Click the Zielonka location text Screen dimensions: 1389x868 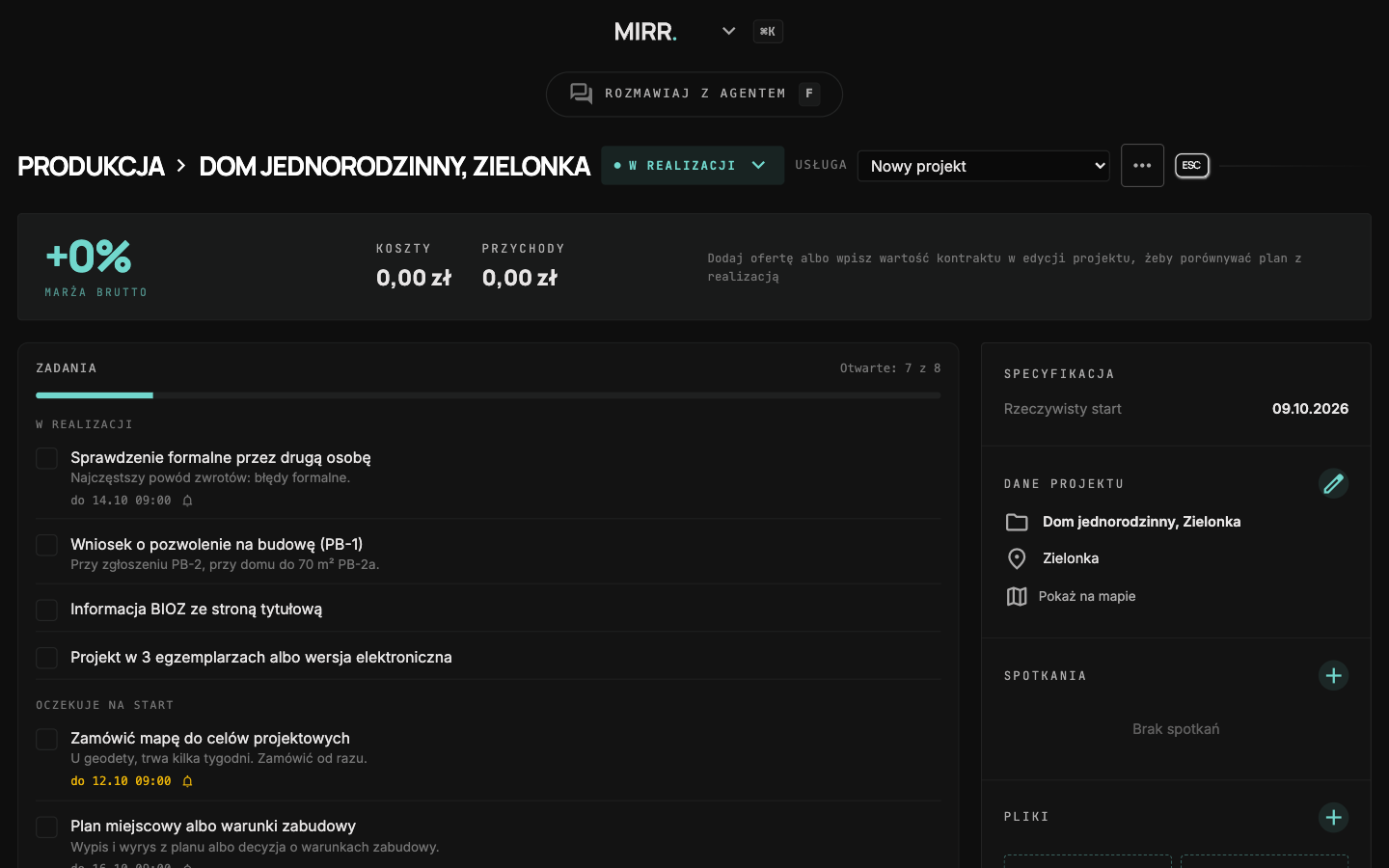coord(1071,558)
